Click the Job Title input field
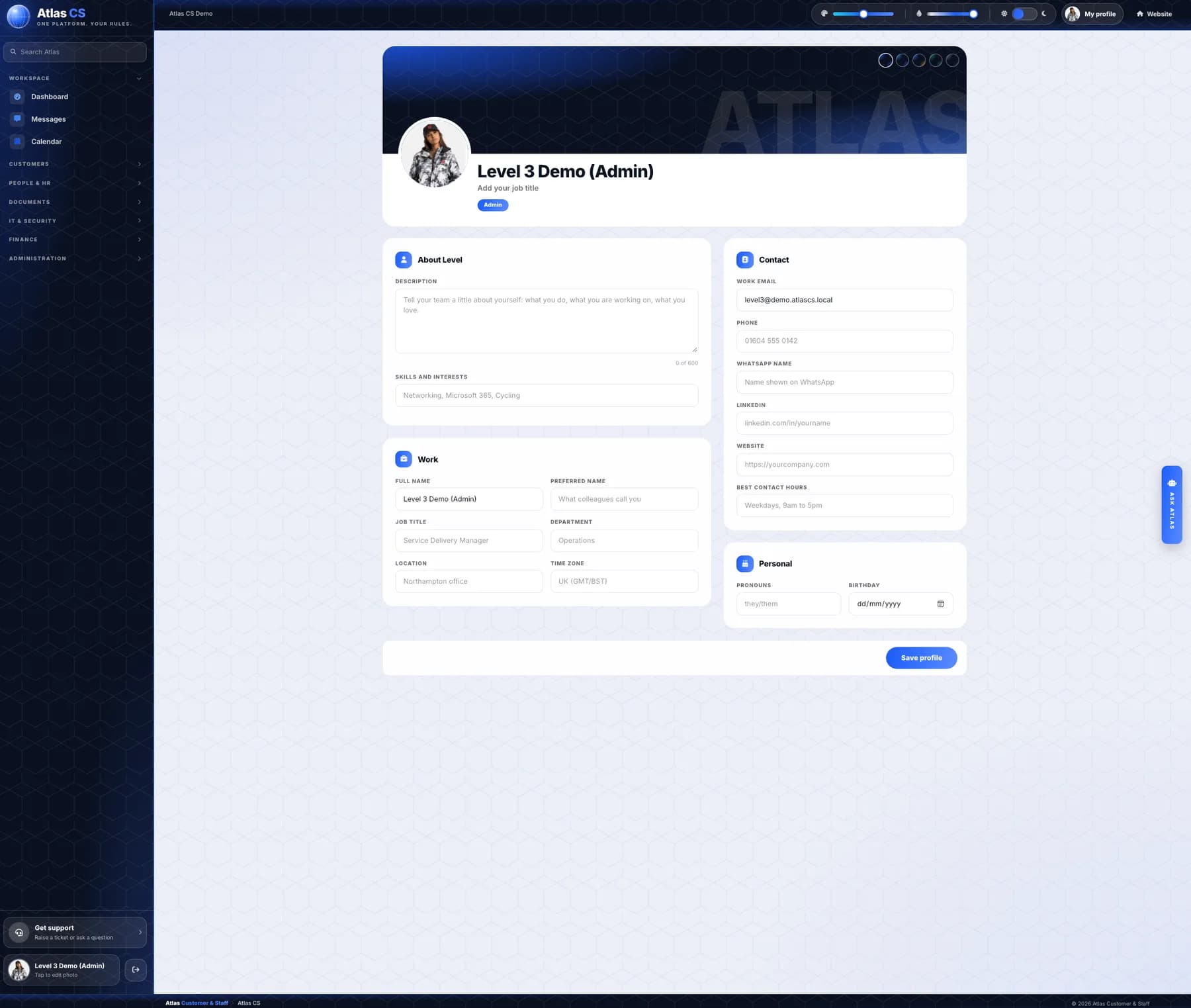 click(468, 540)
